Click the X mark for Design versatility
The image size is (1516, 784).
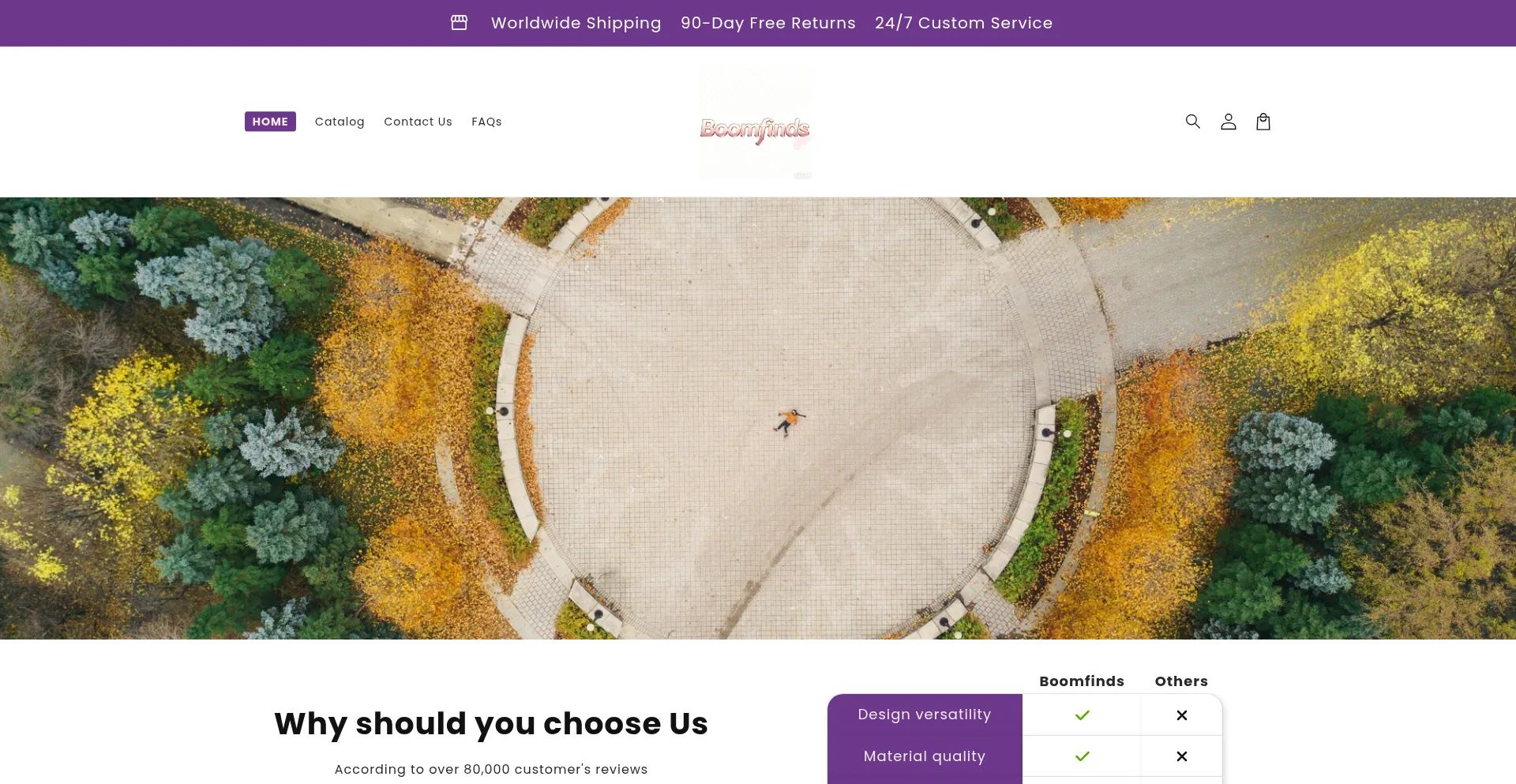(1181, 715)
